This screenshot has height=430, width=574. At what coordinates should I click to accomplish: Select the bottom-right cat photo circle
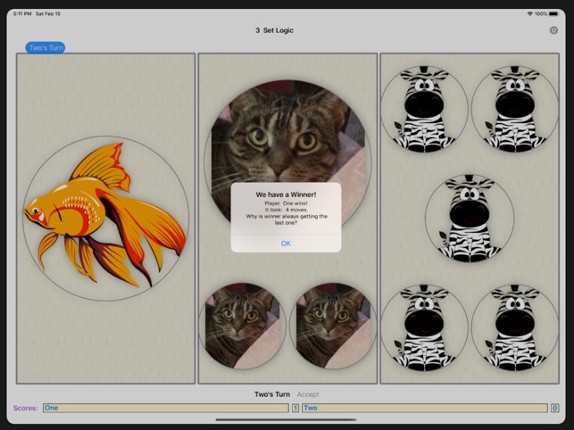click(x=333, y=326)
